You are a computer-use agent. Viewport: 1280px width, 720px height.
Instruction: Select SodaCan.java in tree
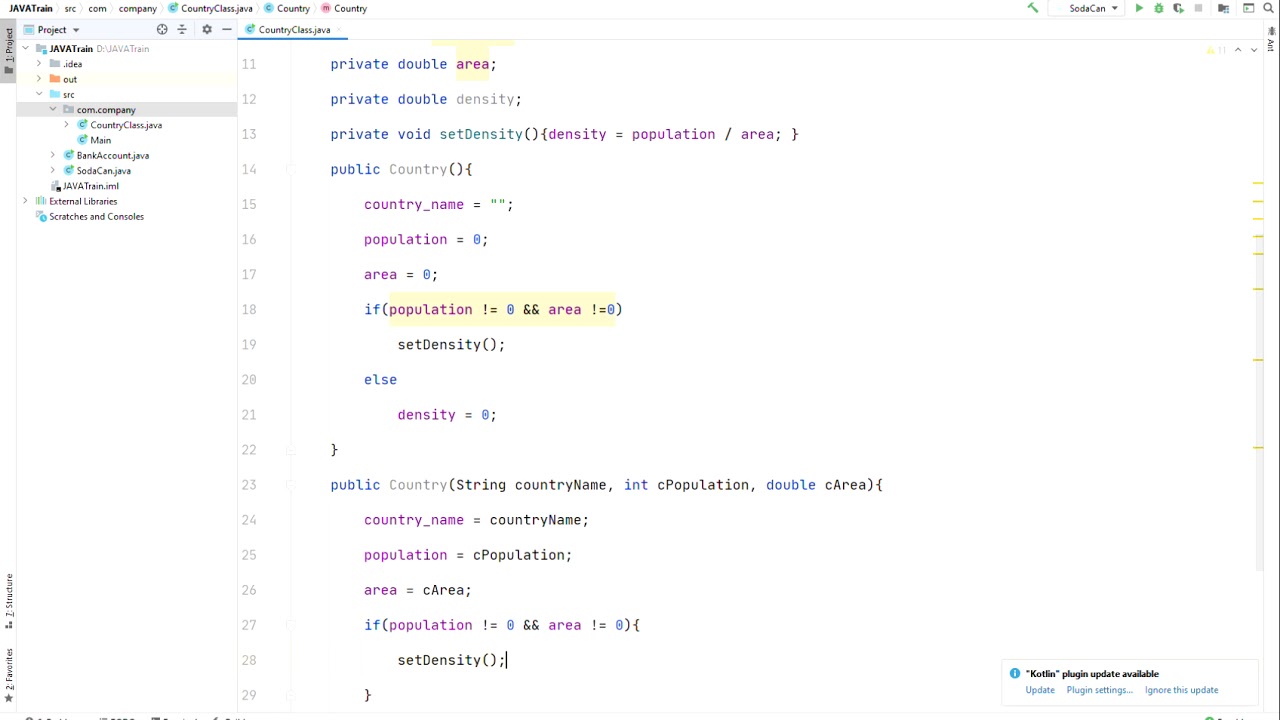103,171
